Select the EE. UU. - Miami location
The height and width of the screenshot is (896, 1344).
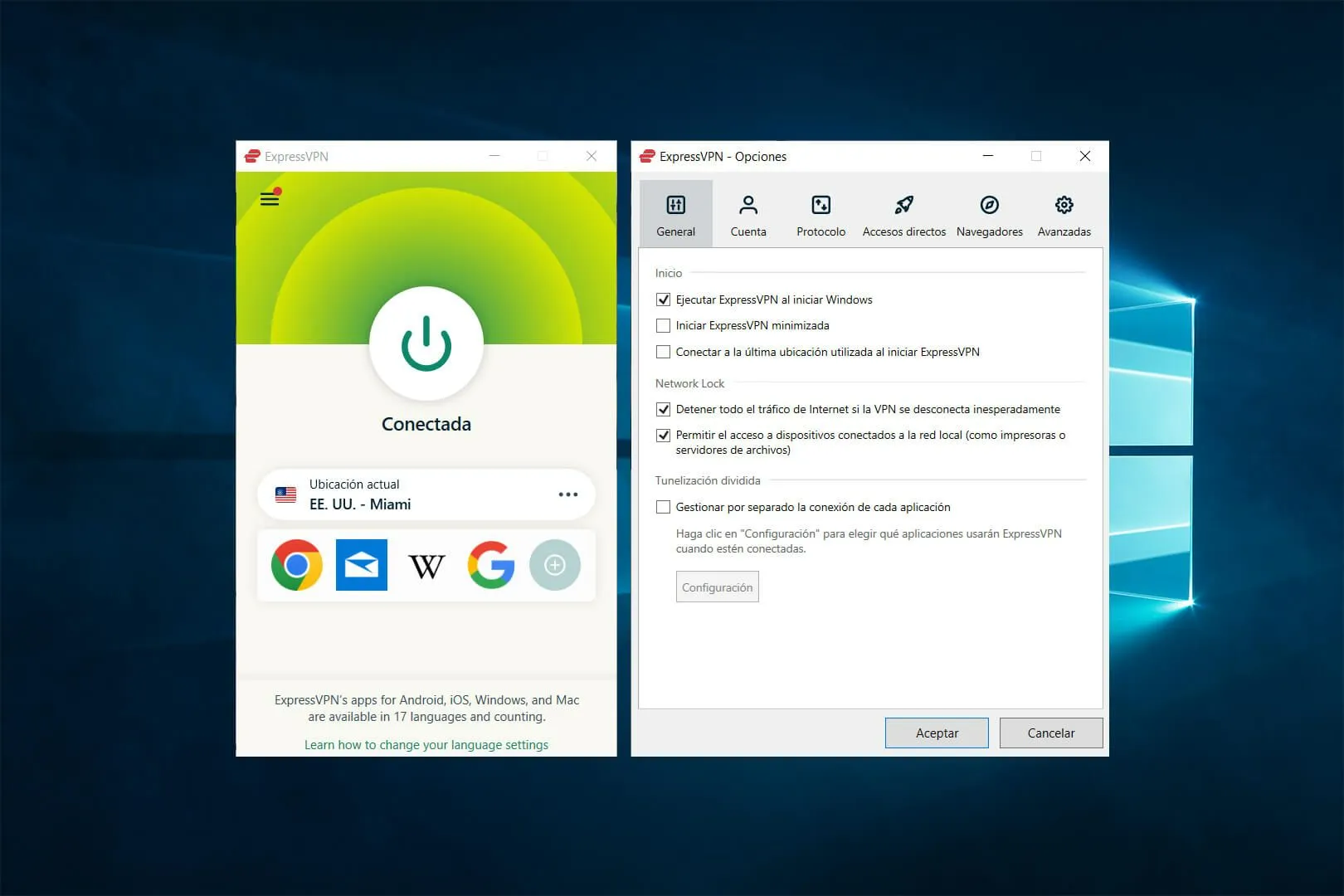pos(426,494)
